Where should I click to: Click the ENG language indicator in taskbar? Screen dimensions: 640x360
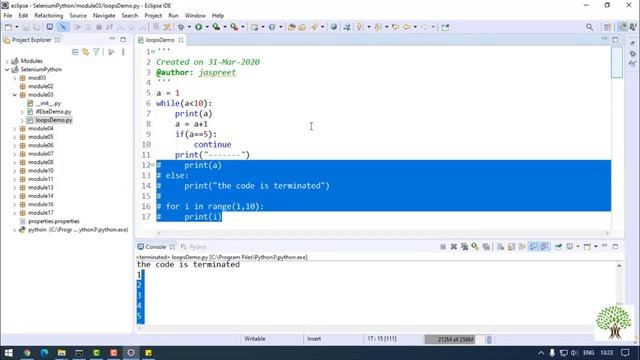tap(588, 353)
